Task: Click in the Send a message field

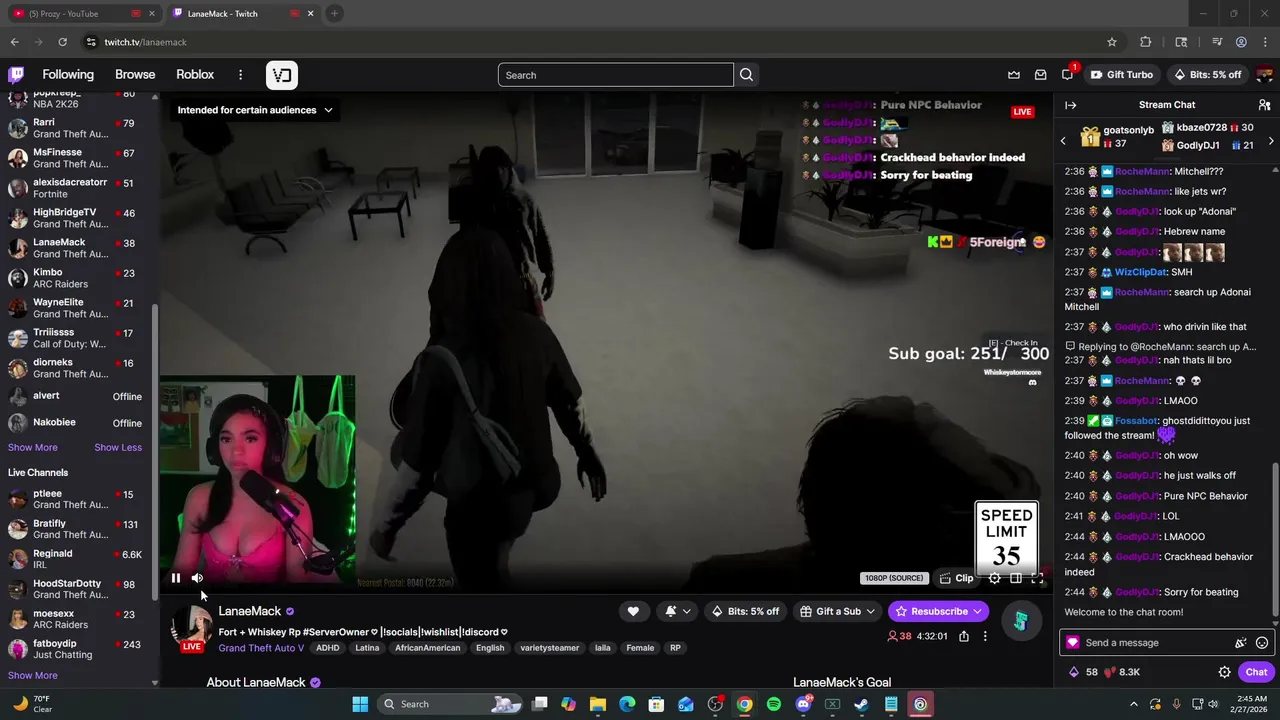Action: (x=1156, y=643)
